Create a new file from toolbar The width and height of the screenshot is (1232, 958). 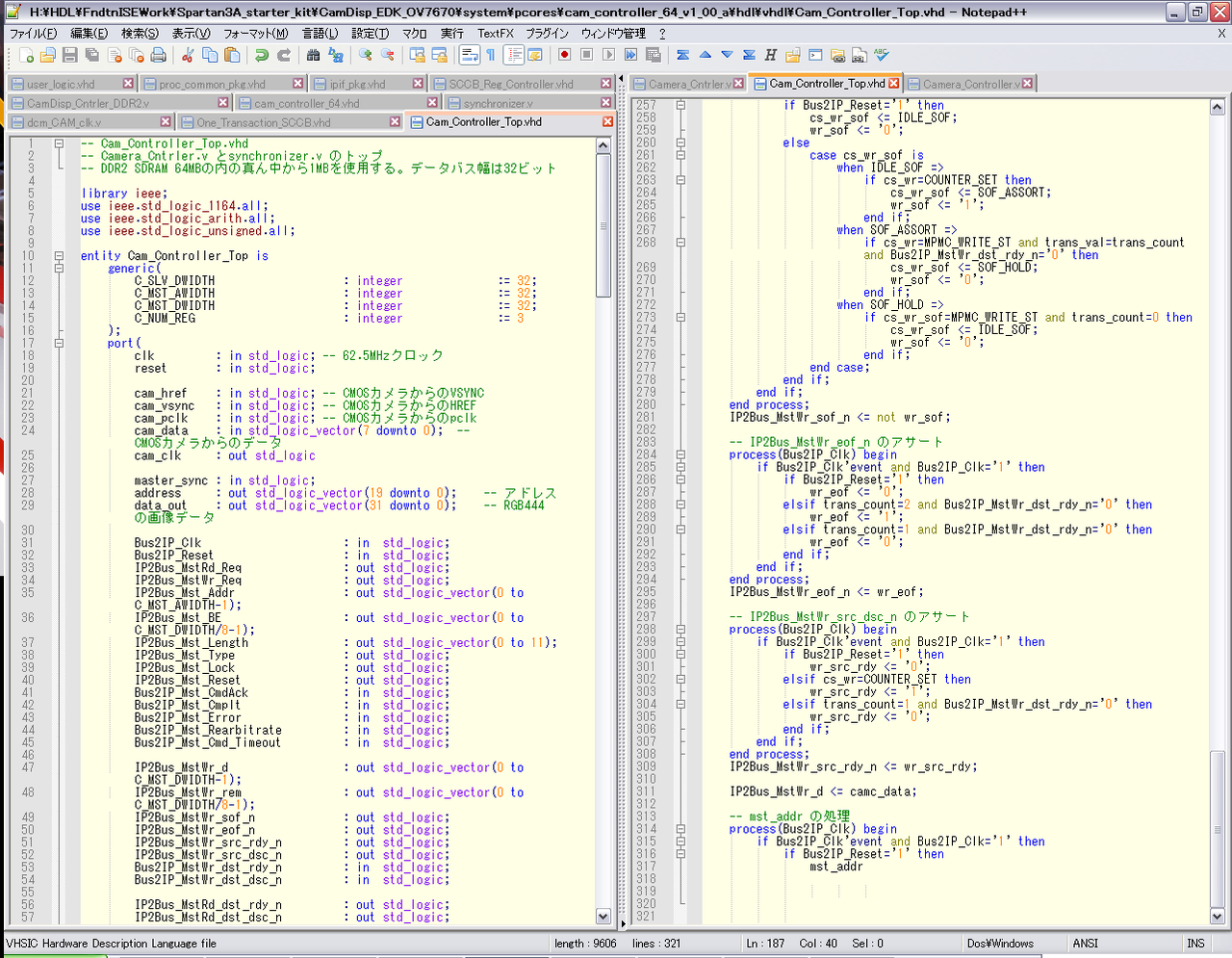[x=26, y=55]
